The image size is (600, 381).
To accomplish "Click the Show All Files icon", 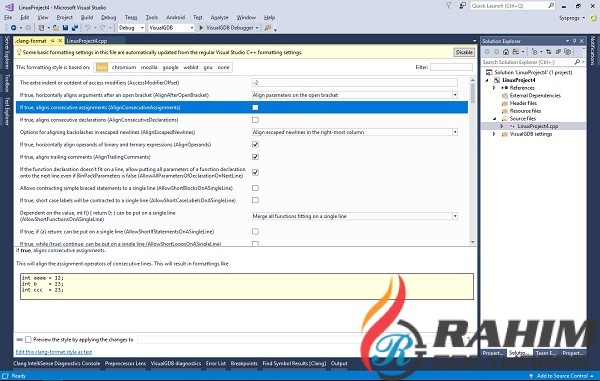I will coord(567,52).
